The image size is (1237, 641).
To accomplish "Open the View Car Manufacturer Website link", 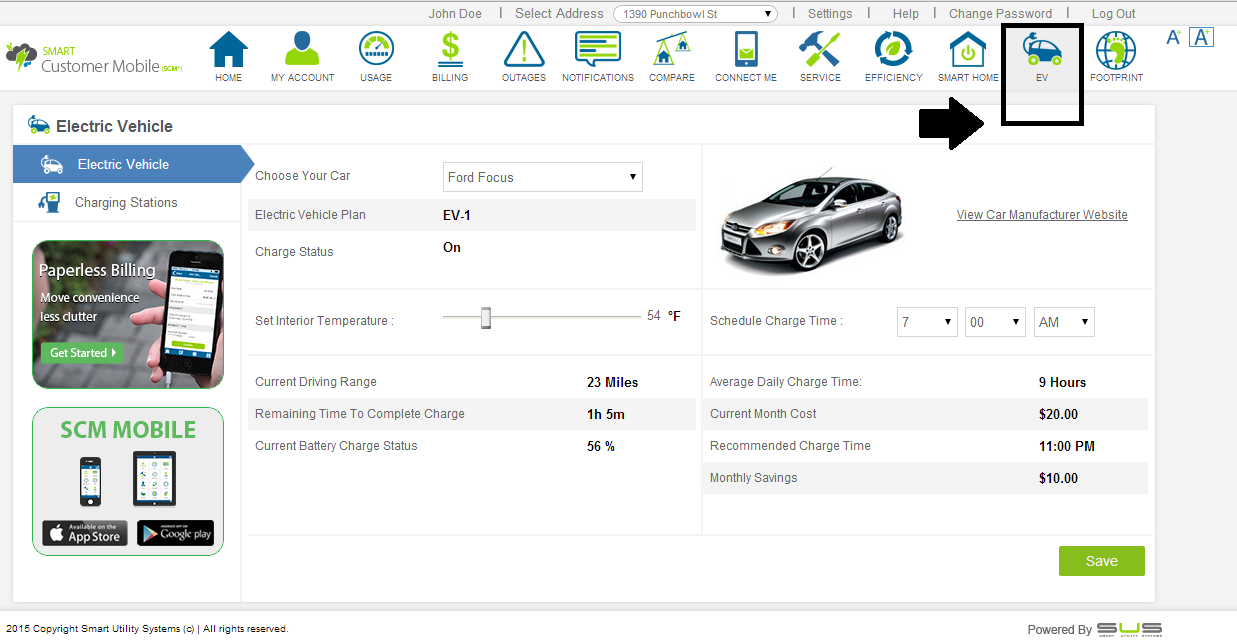I will click(1042, 215).
